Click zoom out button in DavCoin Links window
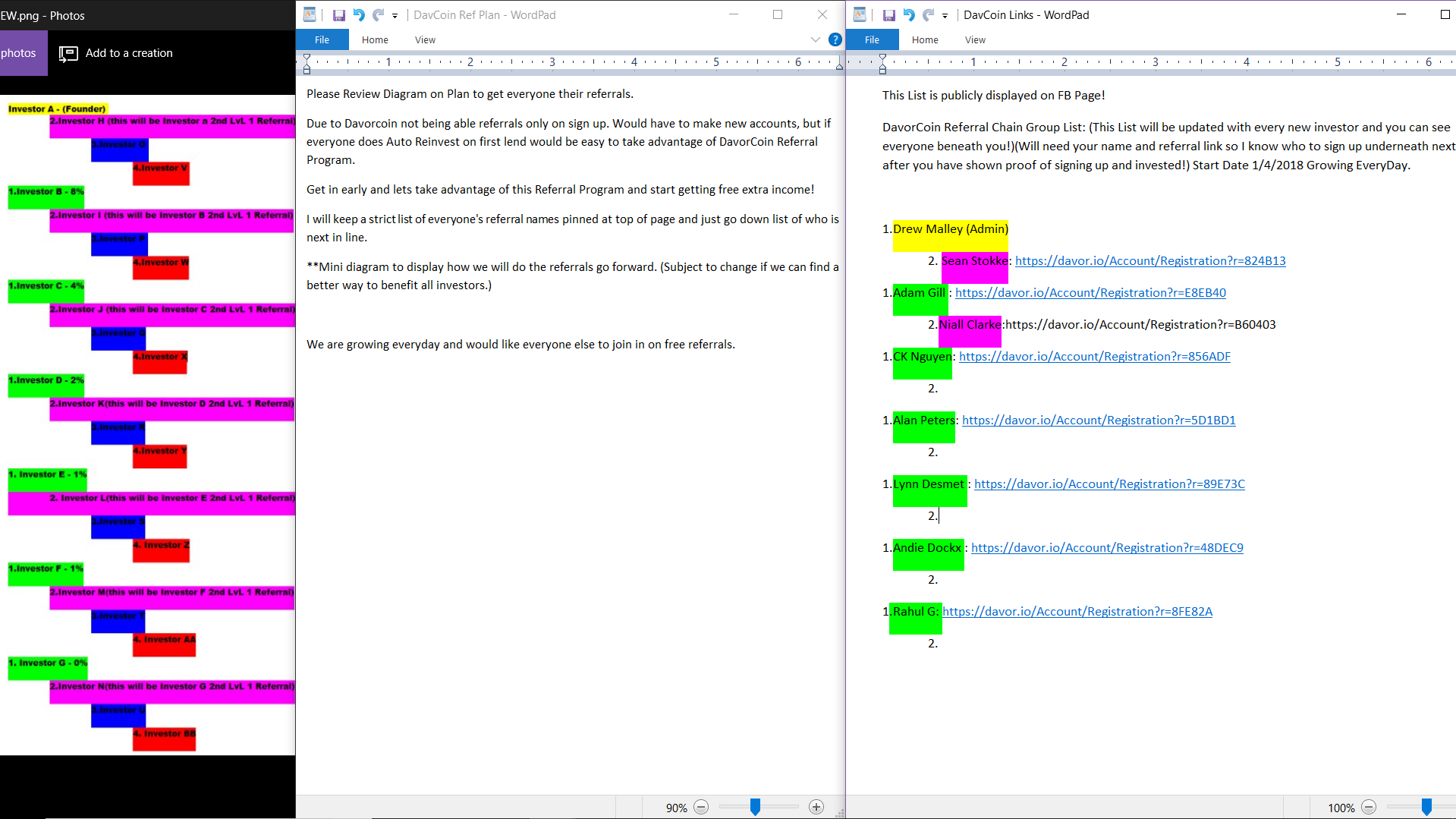1456x819 pixels. (1369, 808)
